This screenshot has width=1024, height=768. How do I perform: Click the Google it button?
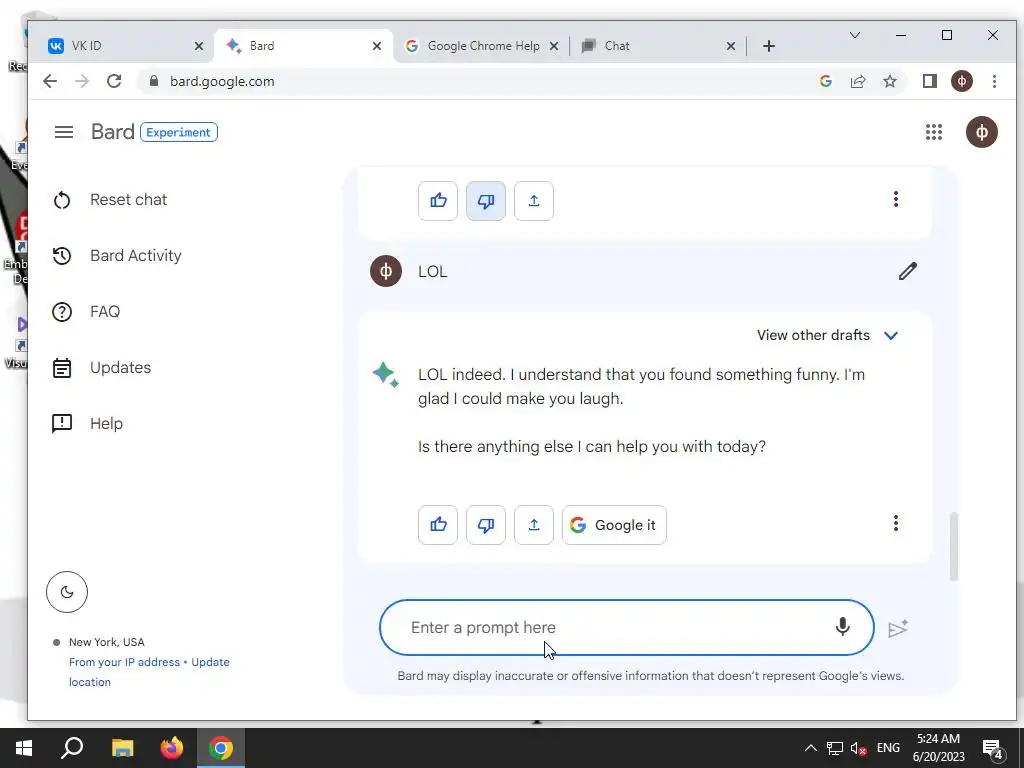click(x=614, y=525)
